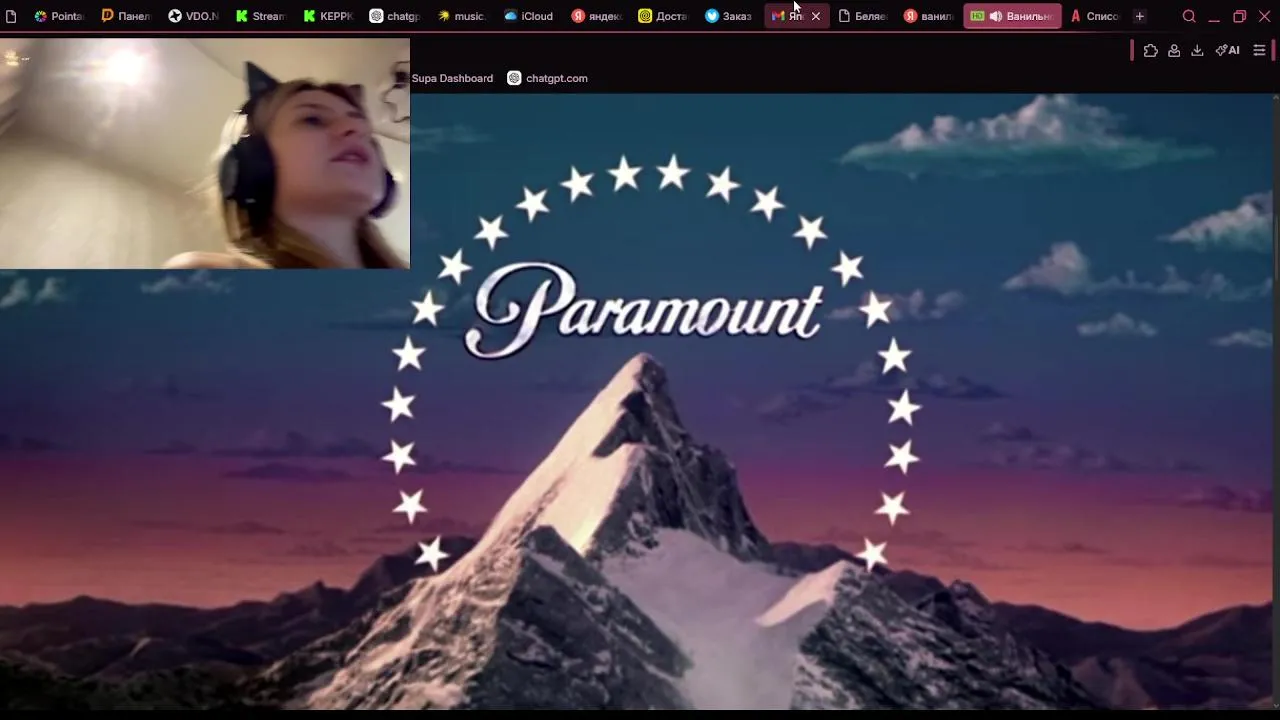
Task: Open the extensions puzzle icon
Action: [x=1150, y=51]
